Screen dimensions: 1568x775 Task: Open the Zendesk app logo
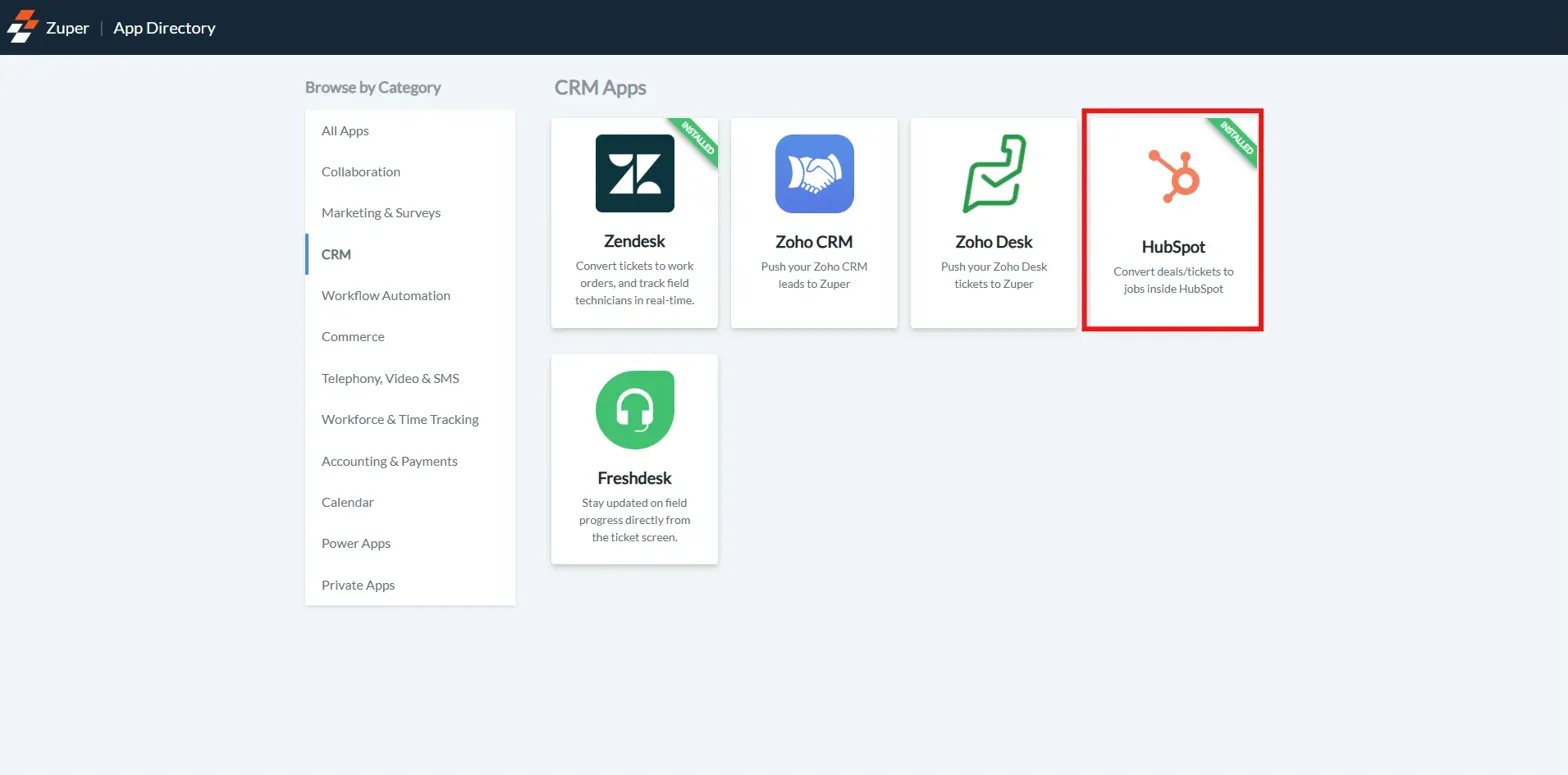click(x=634, y=173)
